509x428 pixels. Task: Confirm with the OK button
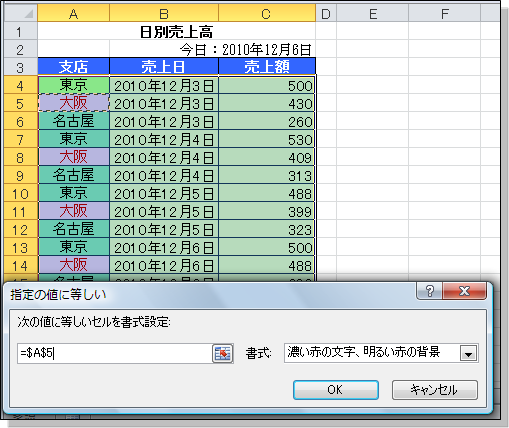tap(336, 390)
